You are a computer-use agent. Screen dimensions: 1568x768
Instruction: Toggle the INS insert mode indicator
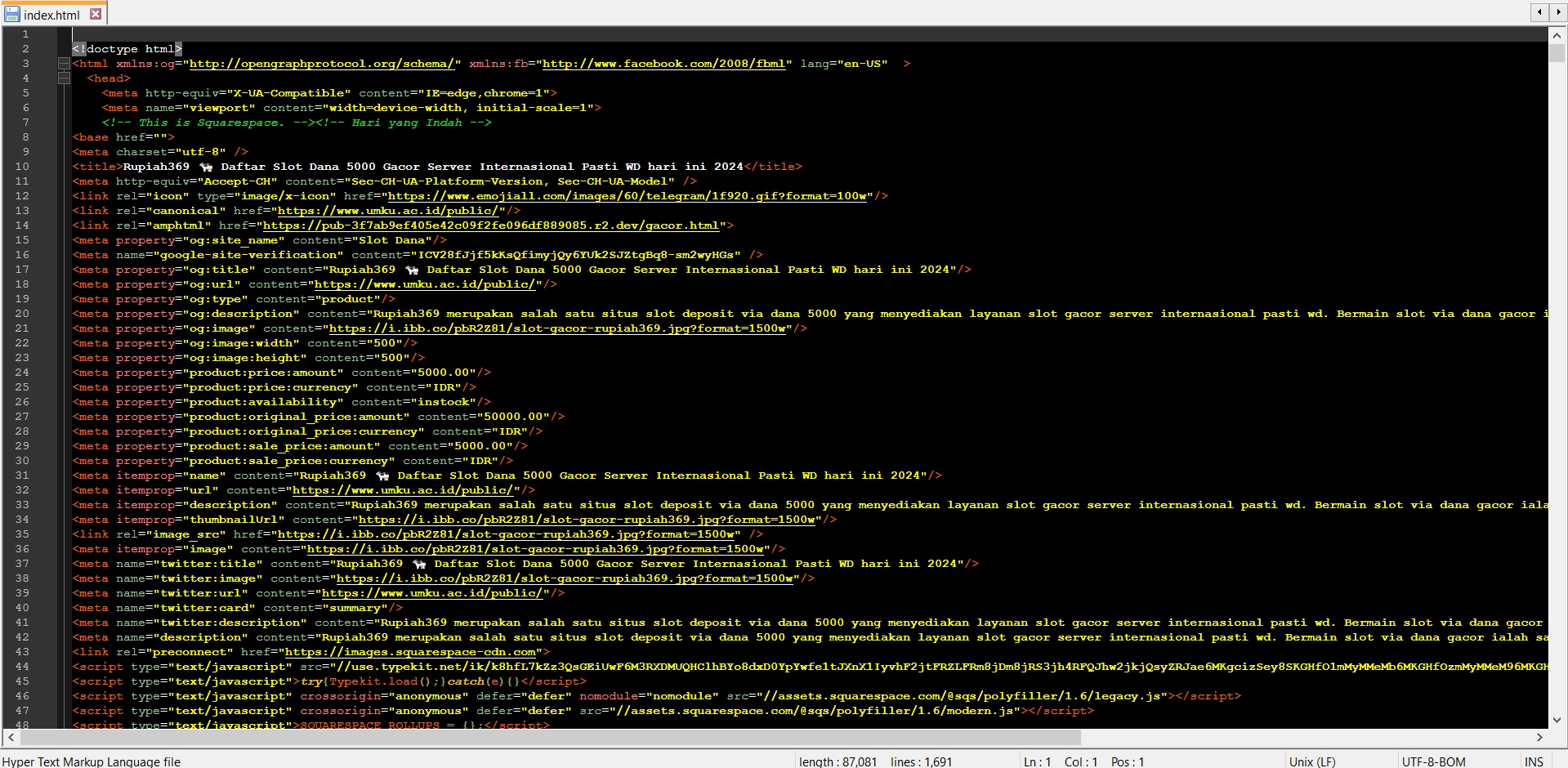tap(1534, 761)
